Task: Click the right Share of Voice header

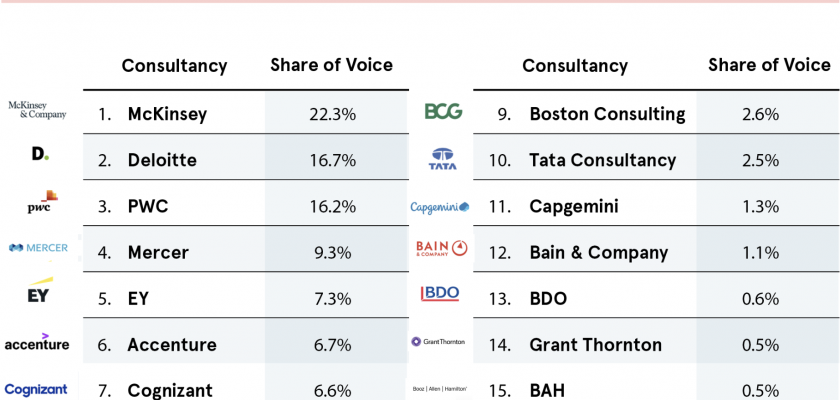Action: click(769, 65)
